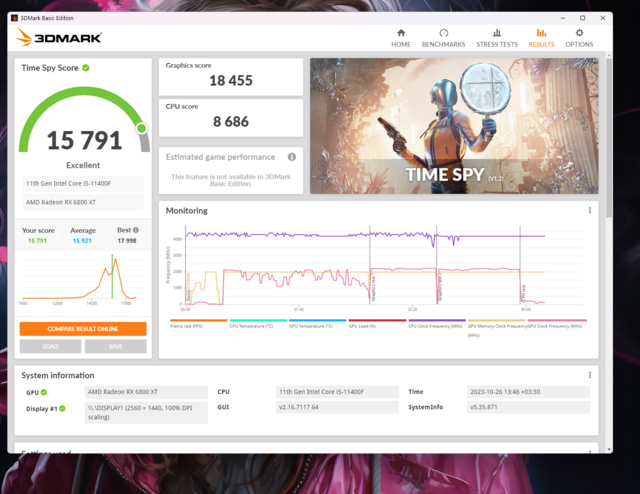Go to the Home tab icon
The height and width of the screenshot is (494, 640).
401,38
